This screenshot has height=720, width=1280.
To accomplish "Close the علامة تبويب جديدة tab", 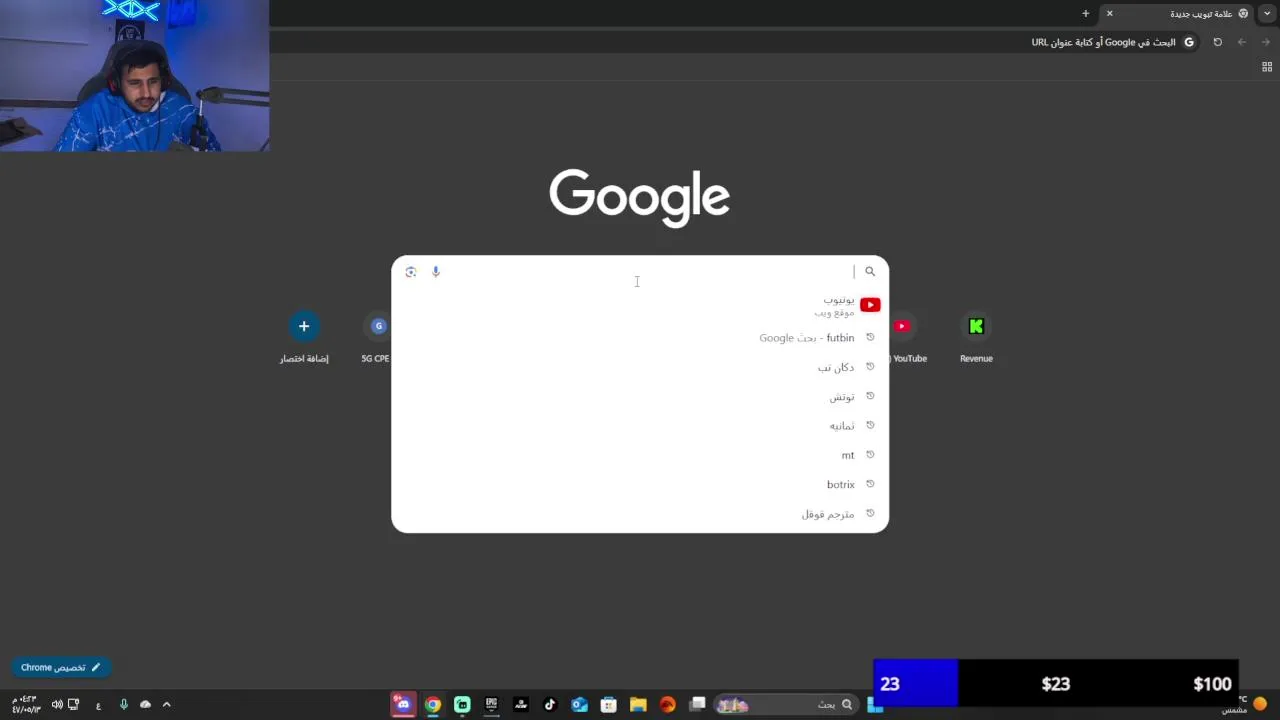I will point(1109,13).
